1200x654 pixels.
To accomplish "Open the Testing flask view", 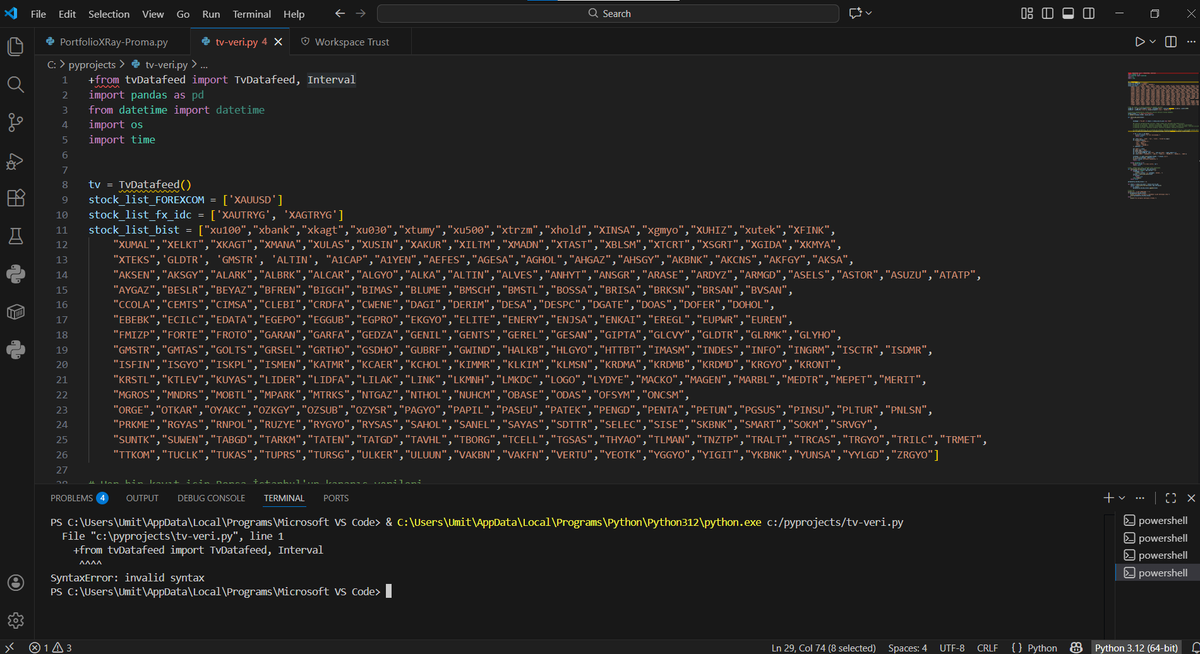I will point(15,236).
